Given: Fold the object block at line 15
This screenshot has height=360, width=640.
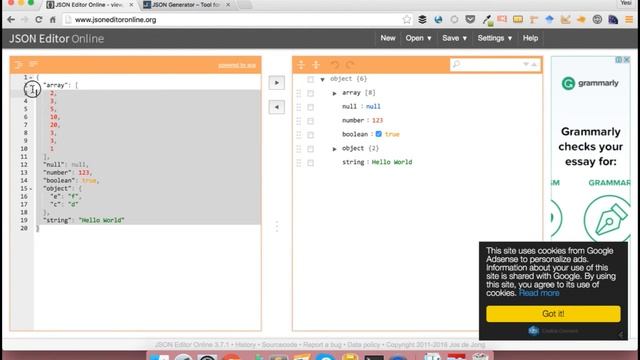Looking at the screenshot, I should (x=31, y=189).
